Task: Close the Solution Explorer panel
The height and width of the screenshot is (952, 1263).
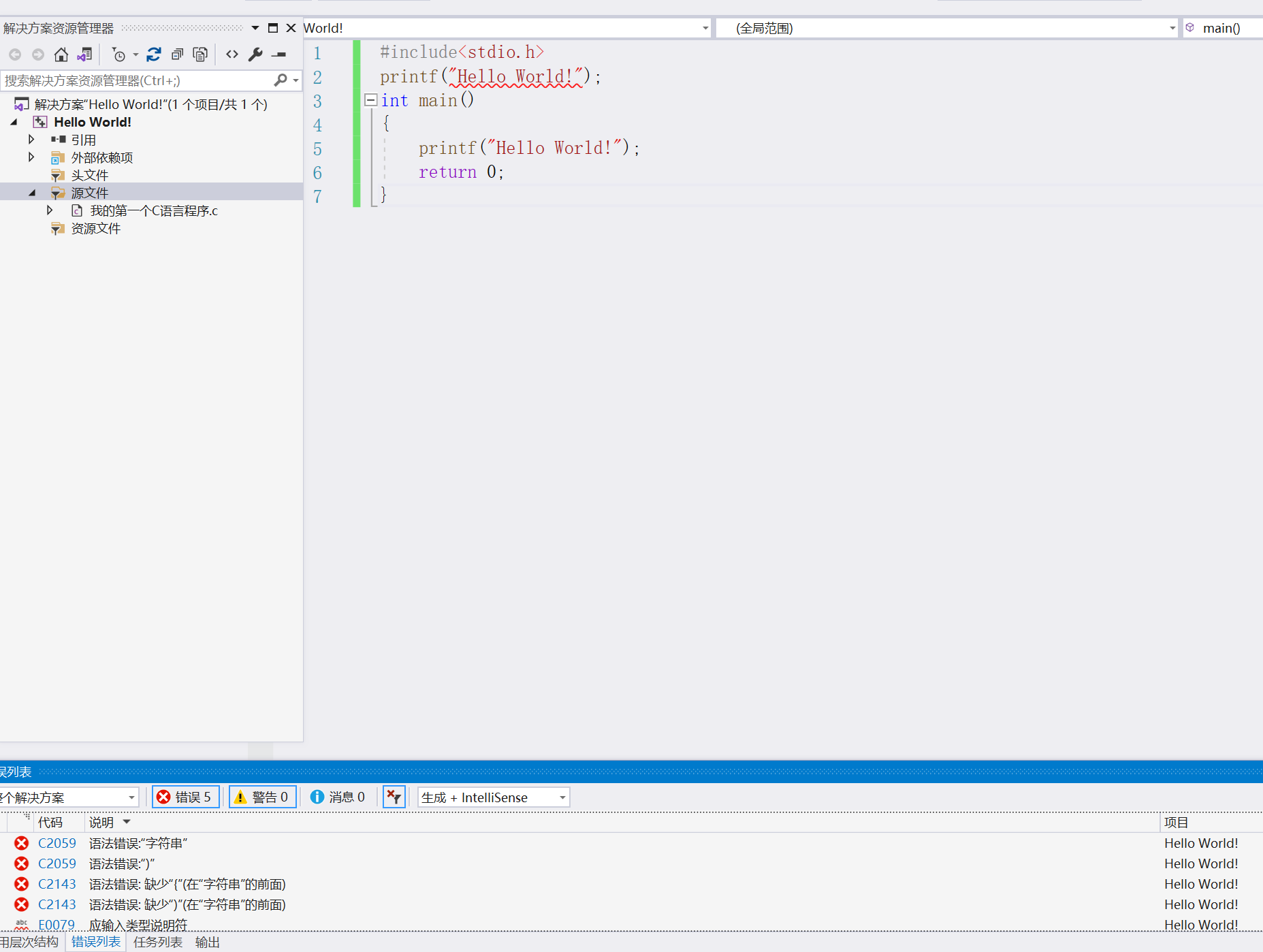Action: point(291,28)
